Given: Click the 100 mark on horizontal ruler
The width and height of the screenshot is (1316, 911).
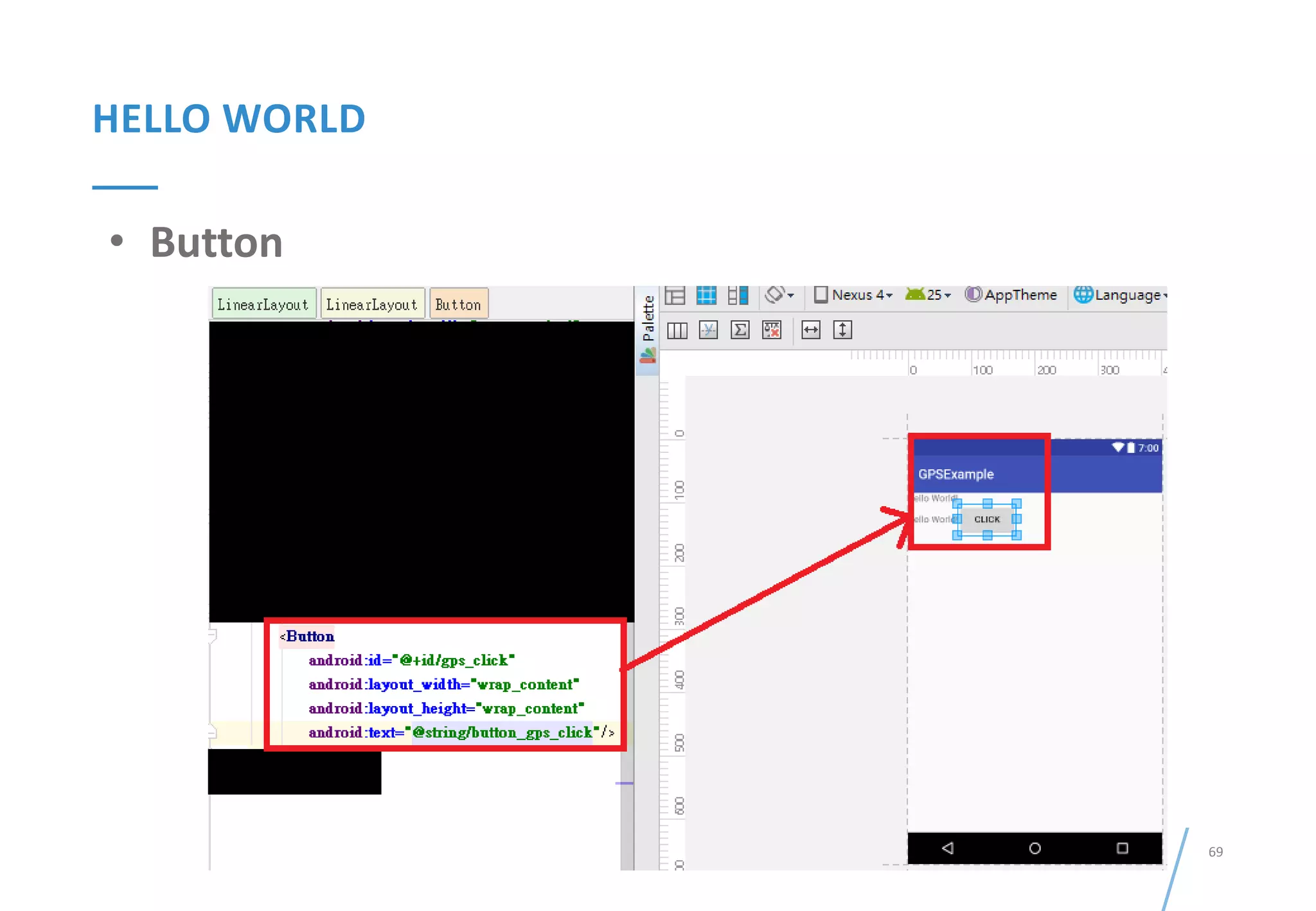Looking at the screenshot, I should (x=983, y=370).
